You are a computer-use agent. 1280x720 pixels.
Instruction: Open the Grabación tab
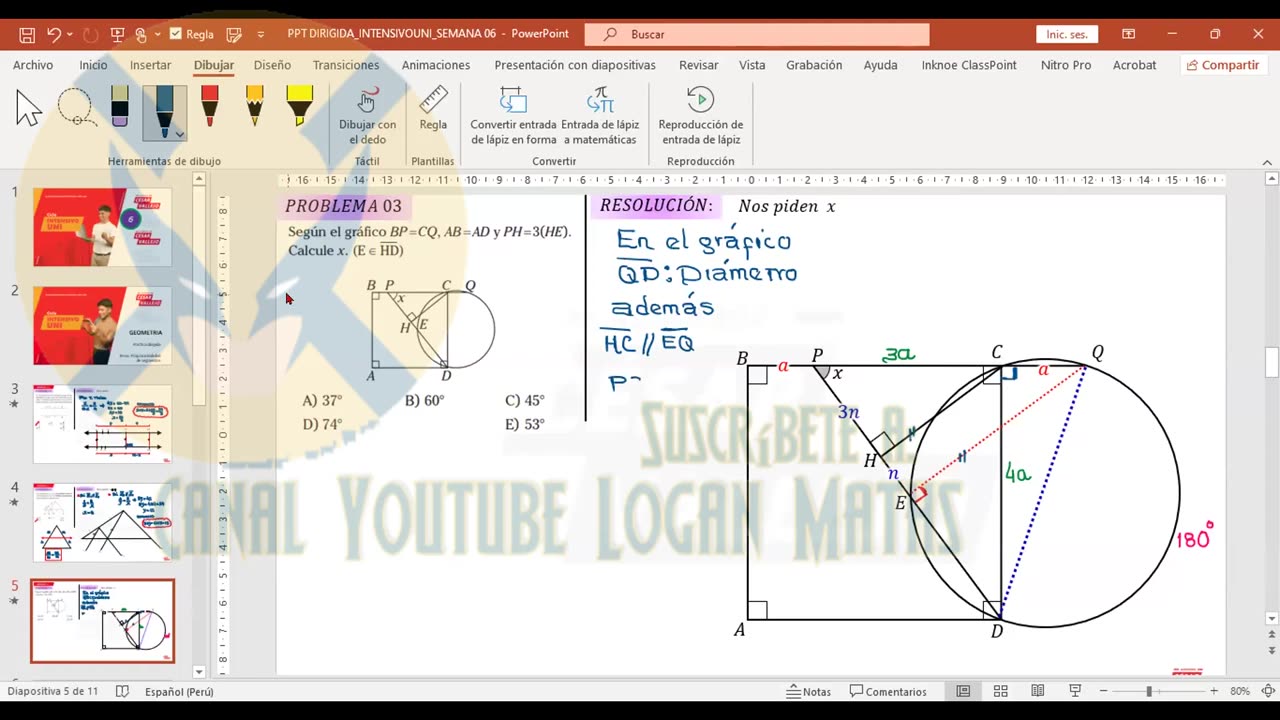[x=814, y=65]
